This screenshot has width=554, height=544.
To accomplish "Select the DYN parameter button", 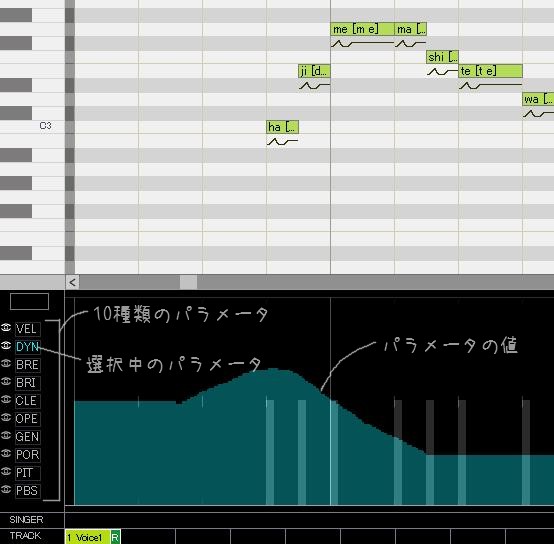I will 28,347.
